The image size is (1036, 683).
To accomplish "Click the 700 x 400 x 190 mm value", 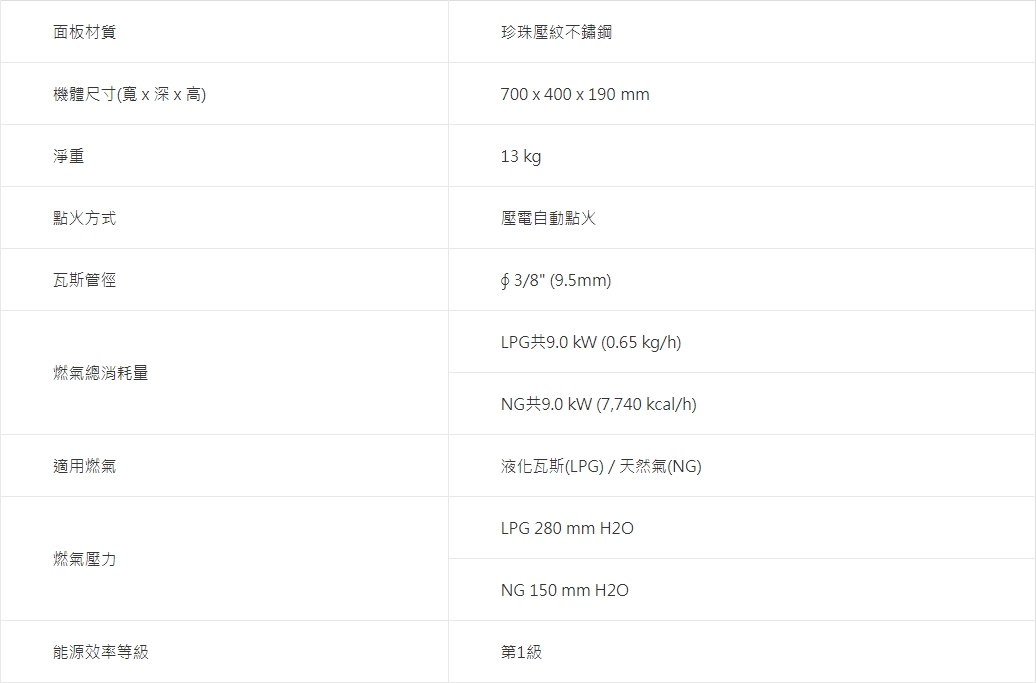I will [x=575, y=94].
